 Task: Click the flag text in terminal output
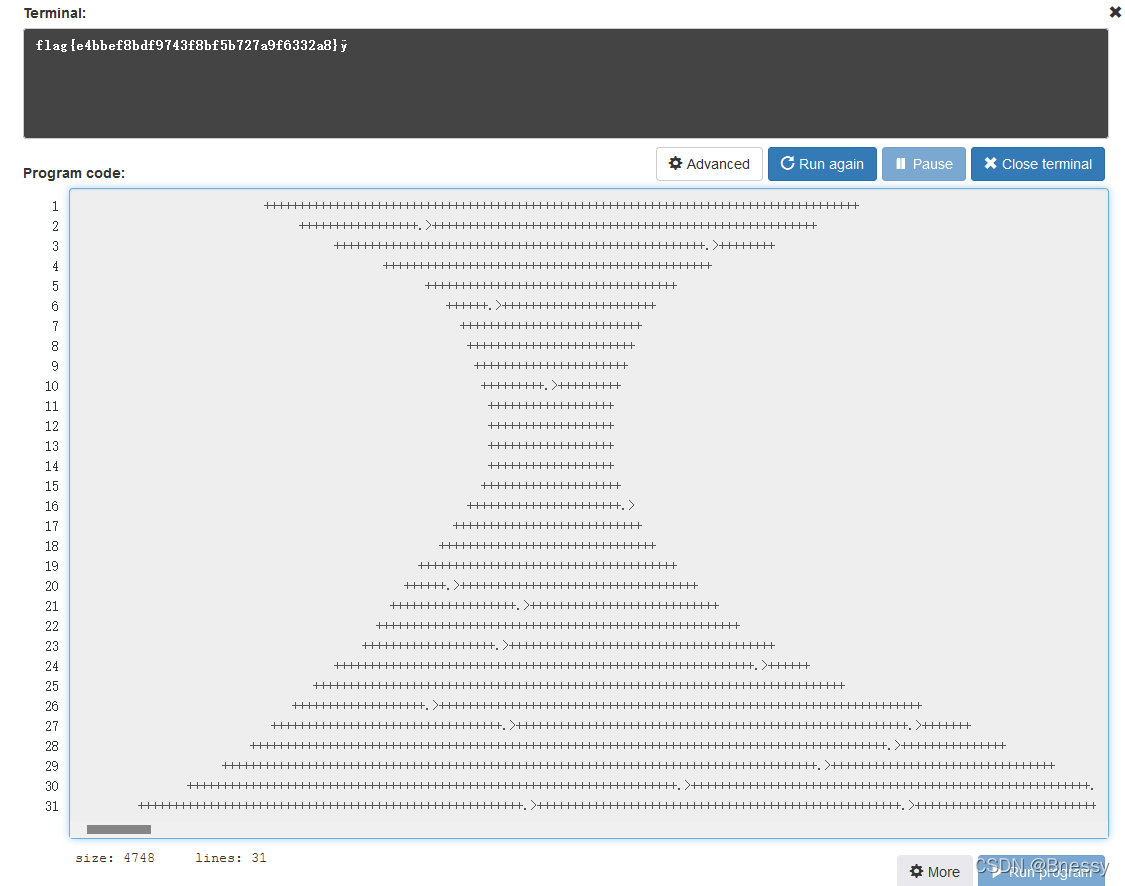coord(192,45)
